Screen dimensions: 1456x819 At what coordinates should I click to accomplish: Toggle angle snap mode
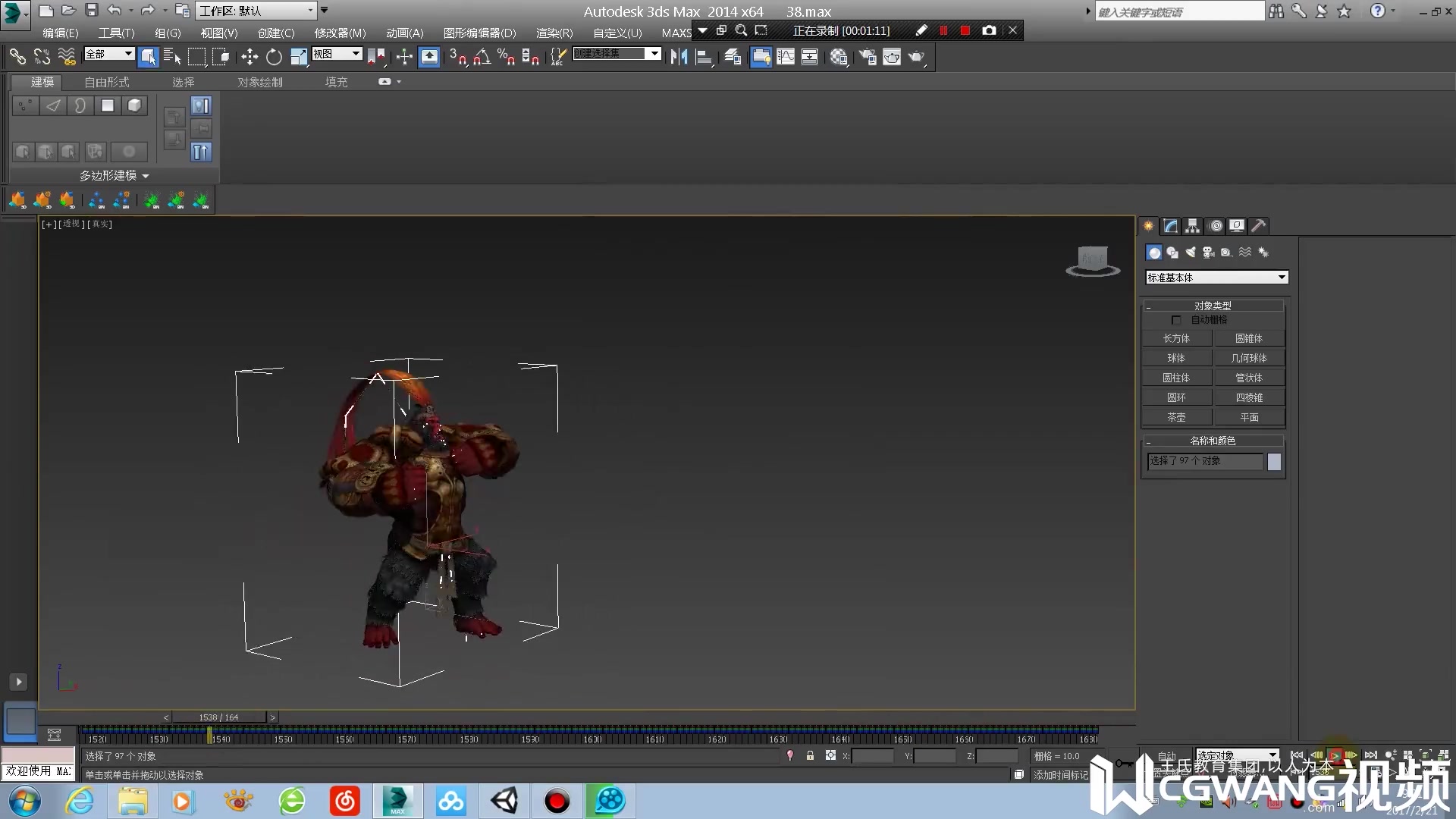[482, 57]
